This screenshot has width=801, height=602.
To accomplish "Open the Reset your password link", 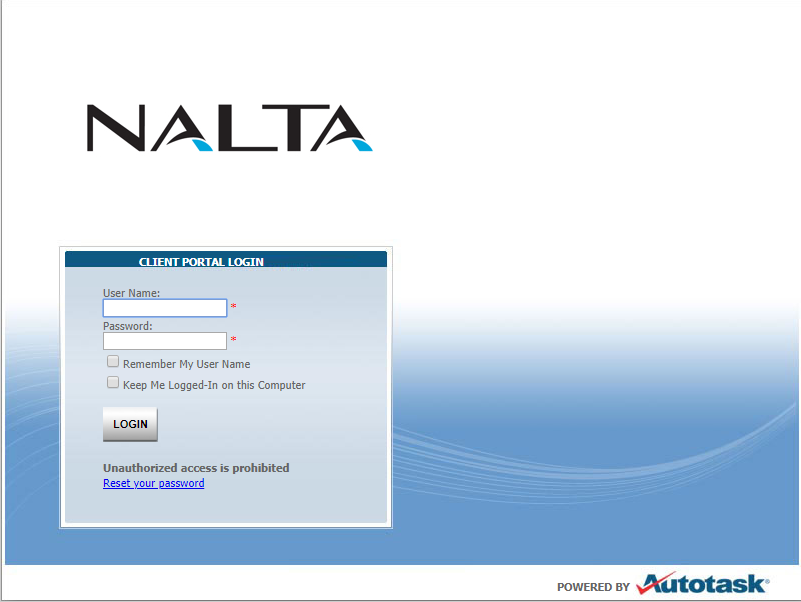I will [x=153, y=483].
